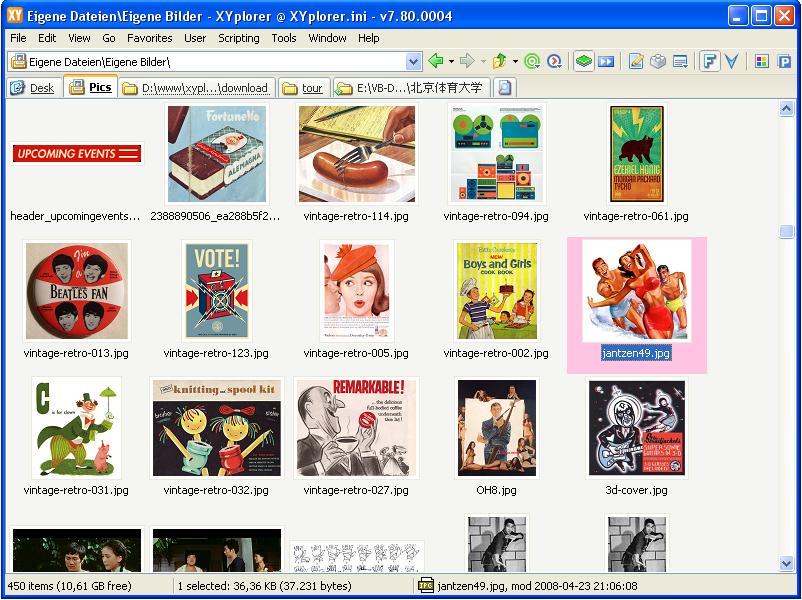Viewport: 802px width, 600px height.
Task: Open the View menu
Action: 79,38
